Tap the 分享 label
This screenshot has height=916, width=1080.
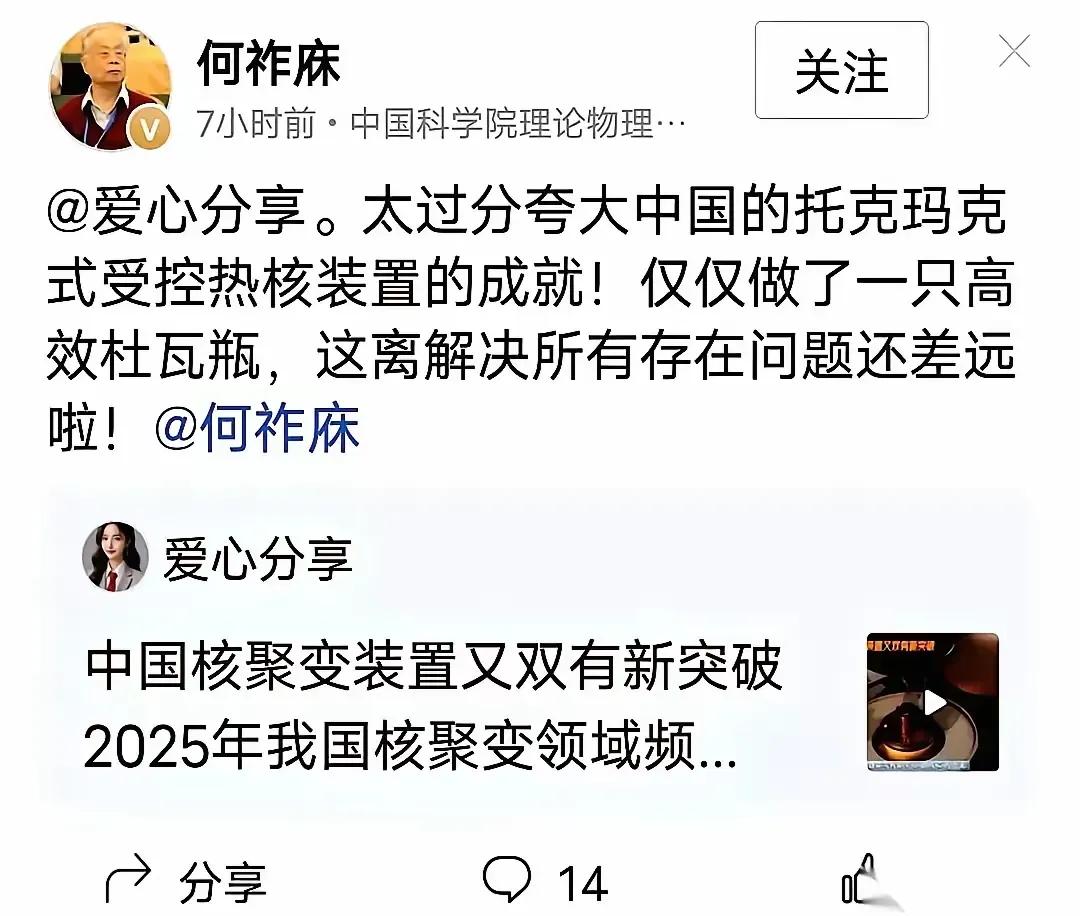222,882
